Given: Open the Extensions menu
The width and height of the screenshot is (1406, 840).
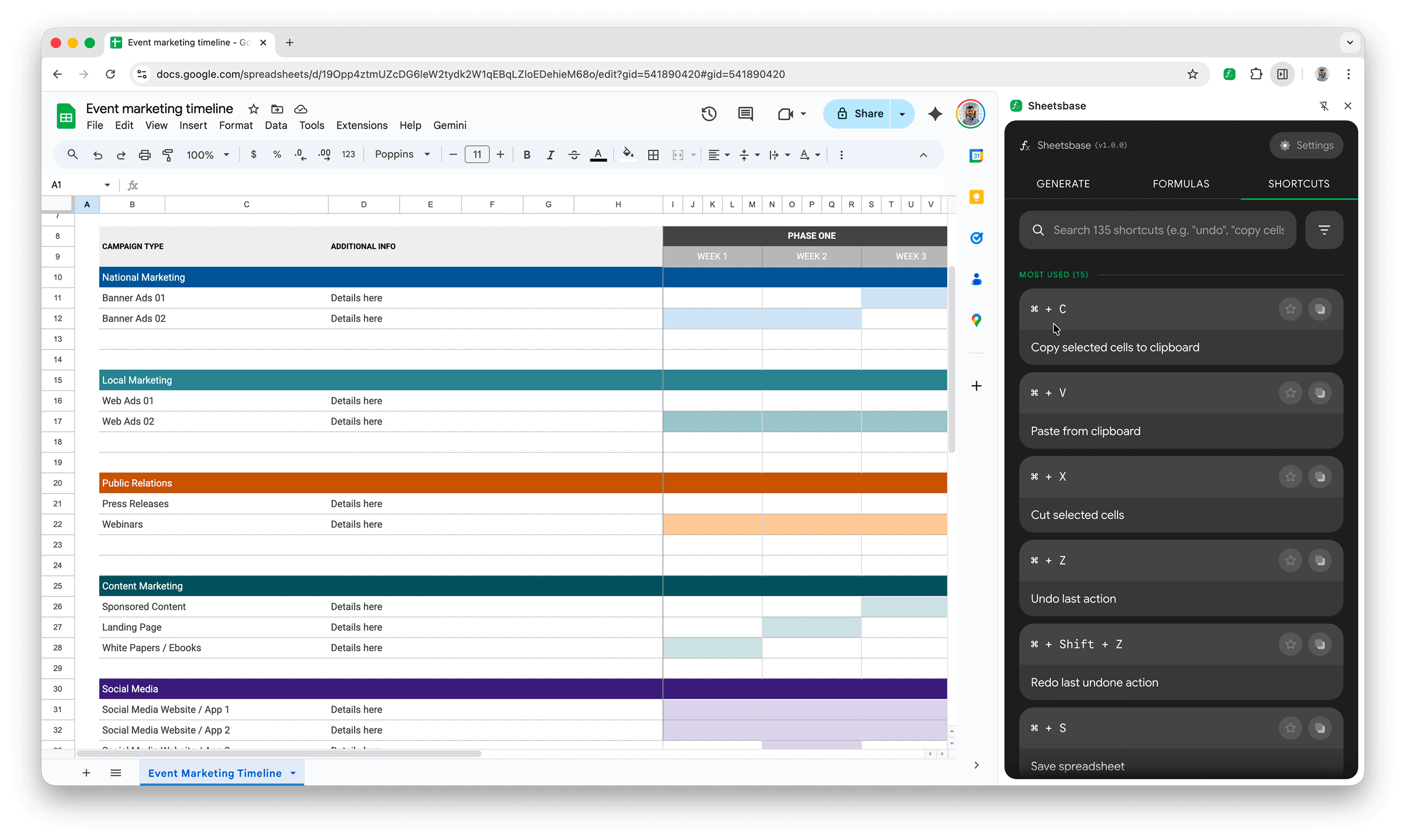Looking at the screenshot, I should [x=362, y=125].
